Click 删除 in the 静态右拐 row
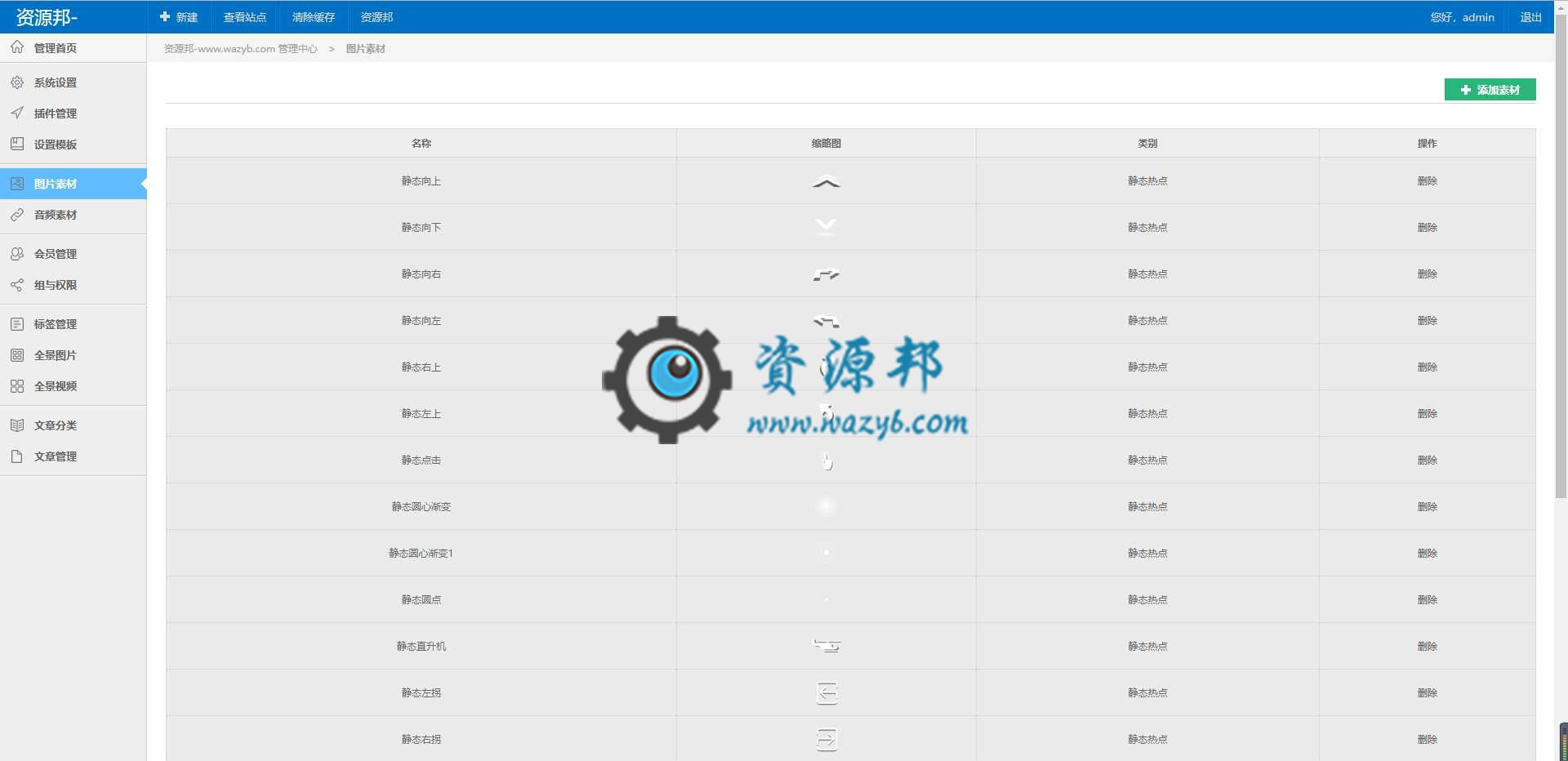The width and height of the screenshot is (1568, 761). coord(1427,740)
